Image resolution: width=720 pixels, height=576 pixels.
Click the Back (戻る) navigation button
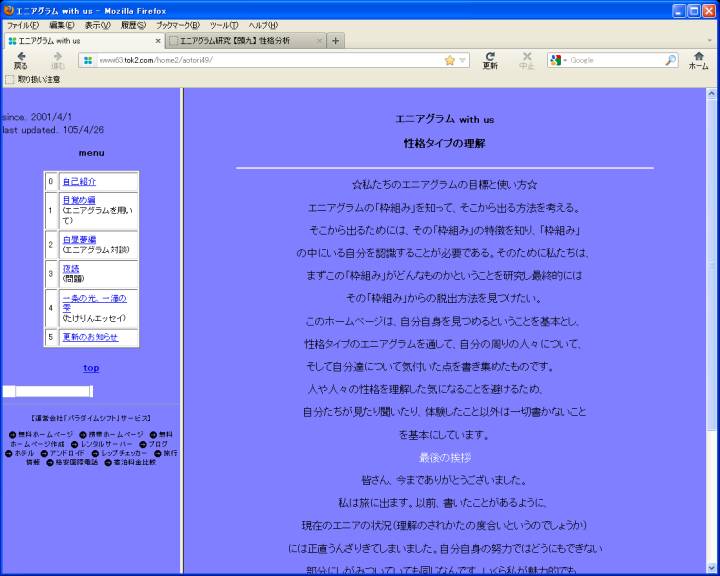coord(20,60)
